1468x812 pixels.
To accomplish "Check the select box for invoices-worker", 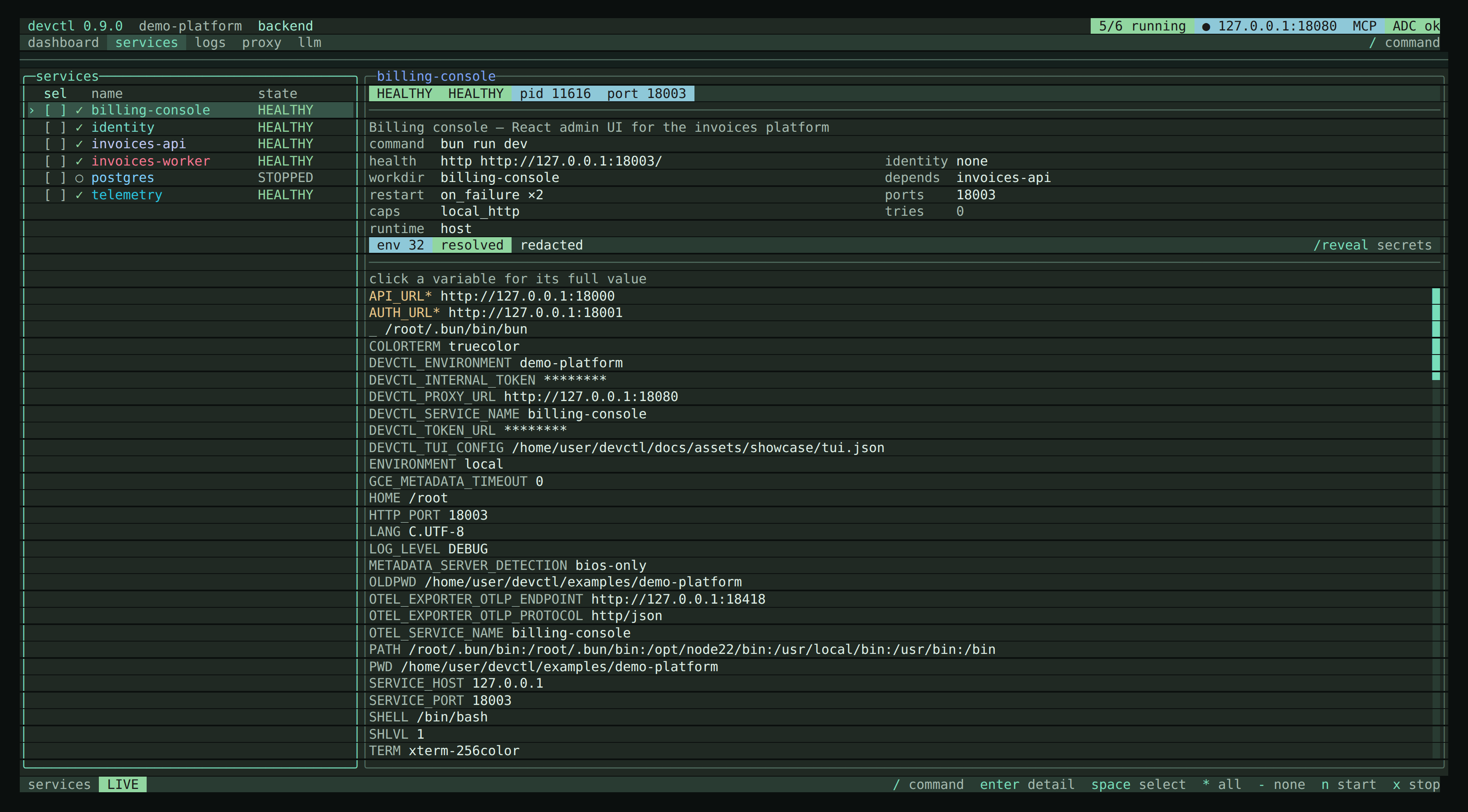I will (55, 161).
